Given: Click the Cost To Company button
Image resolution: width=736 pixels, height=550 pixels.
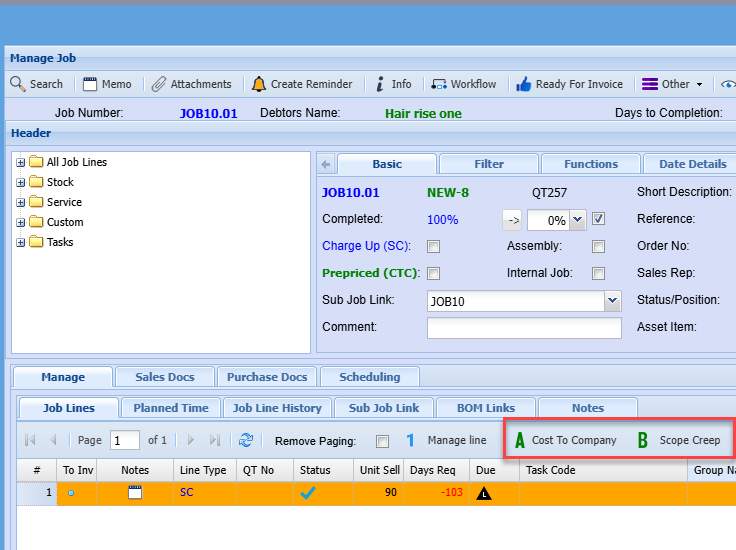Looking at the screenshot, I should (565, 440).
